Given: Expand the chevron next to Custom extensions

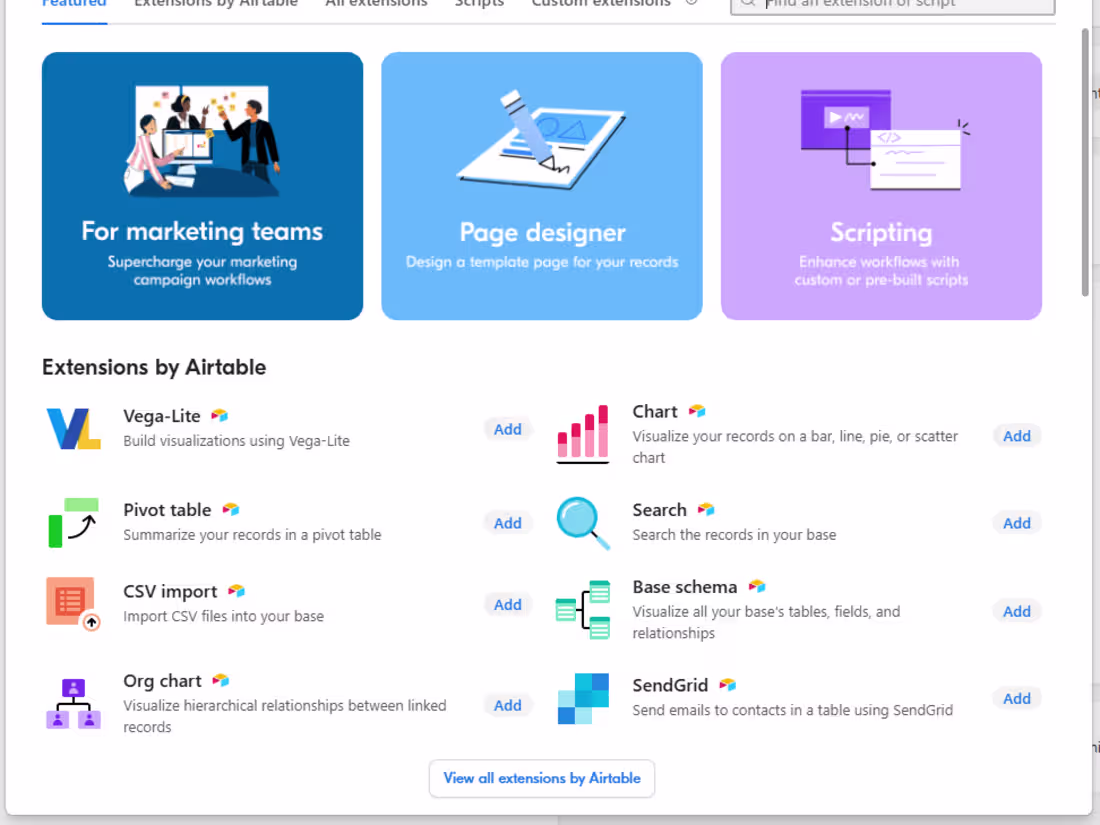Looking at the screenshot, I should (x=690, y=4).
